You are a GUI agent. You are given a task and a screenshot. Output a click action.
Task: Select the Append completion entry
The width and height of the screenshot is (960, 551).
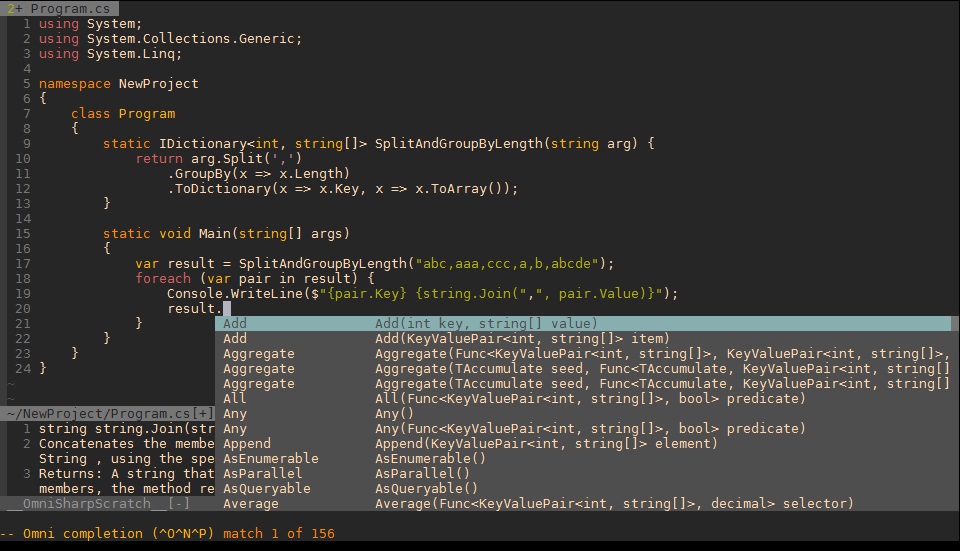pos(247,443)
